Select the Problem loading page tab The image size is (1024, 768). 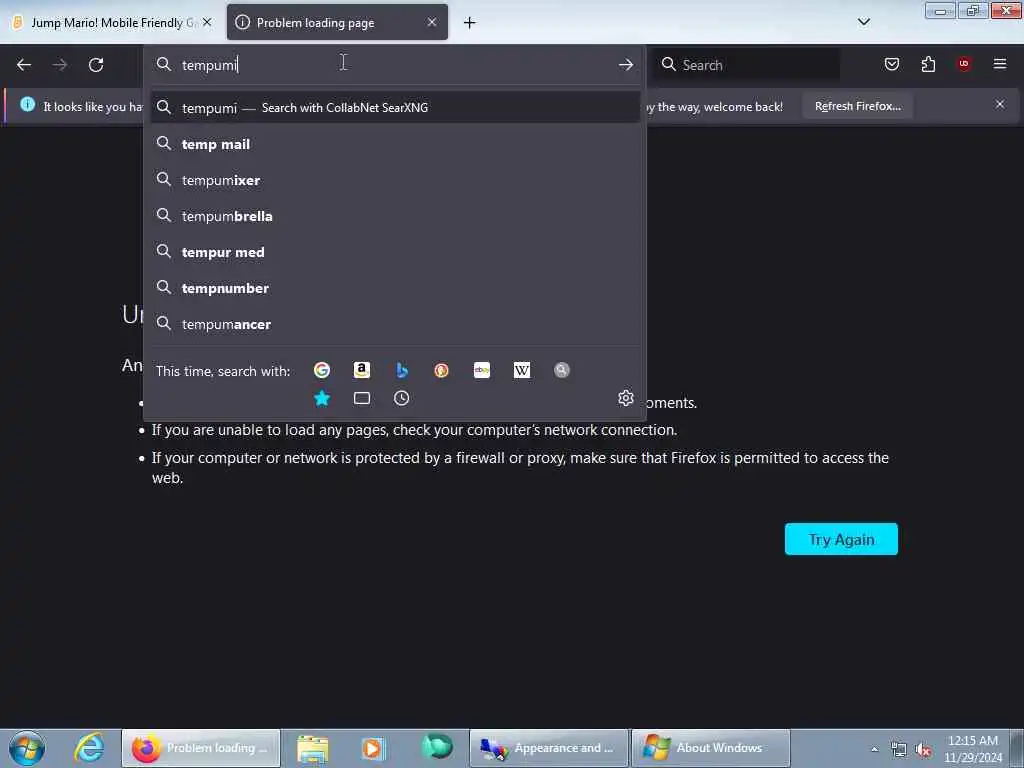[337, 23]
